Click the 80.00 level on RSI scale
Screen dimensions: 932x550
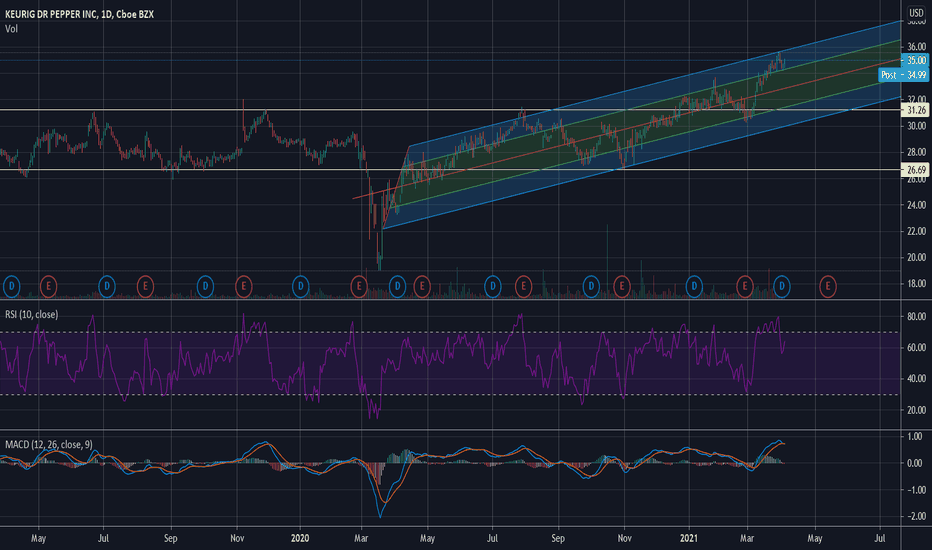916,316
